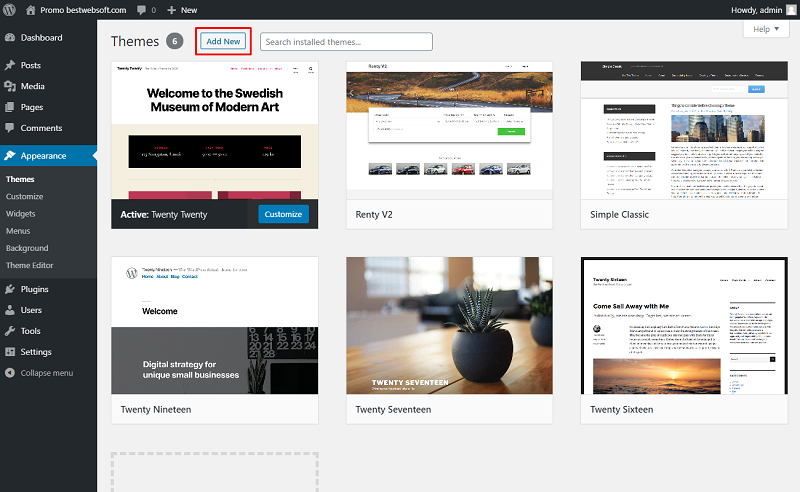
Task: Click the Pages icon in the sidebar
Action: [10, 107]
